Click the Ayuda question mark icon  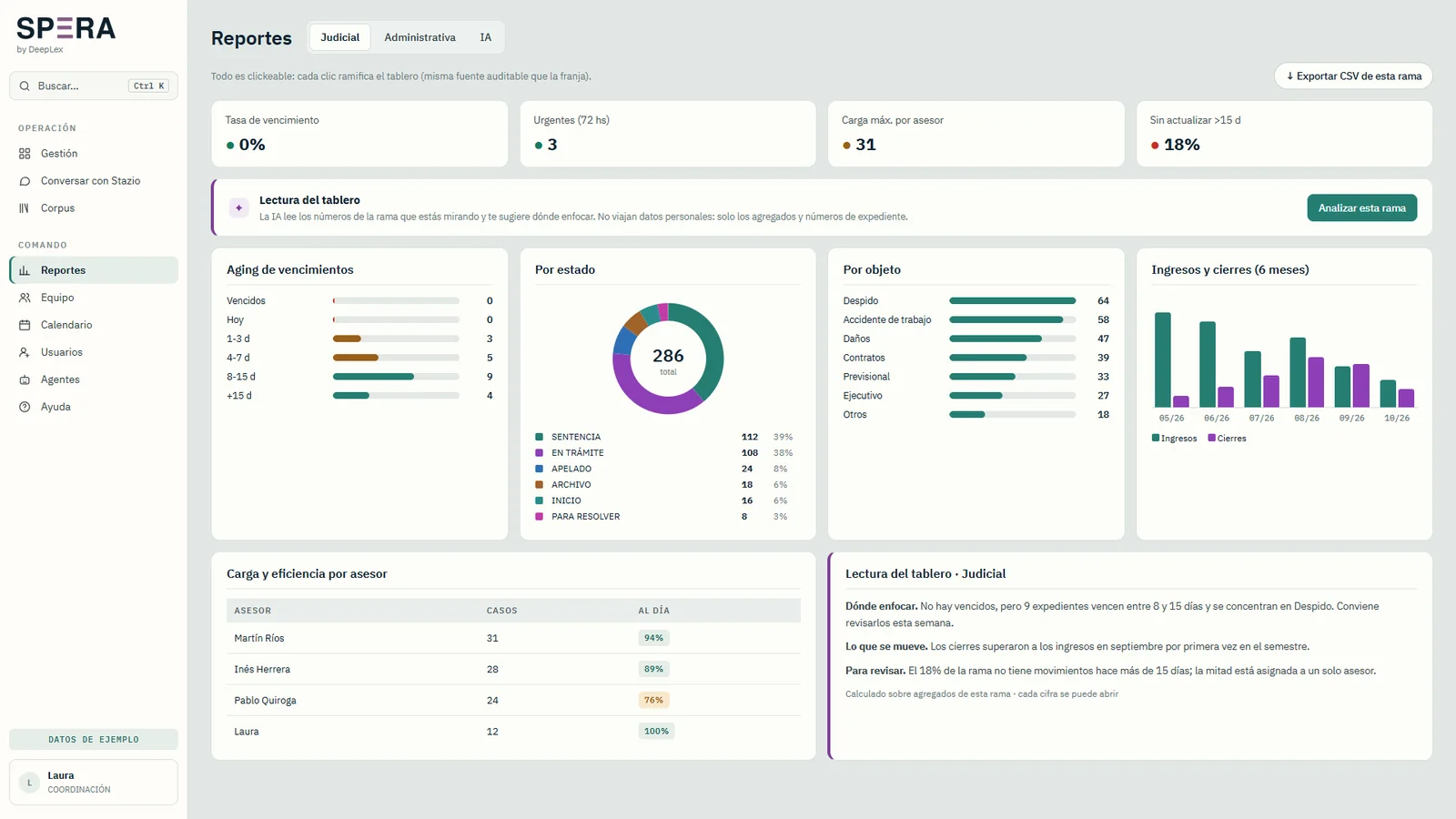coord(25,407)
